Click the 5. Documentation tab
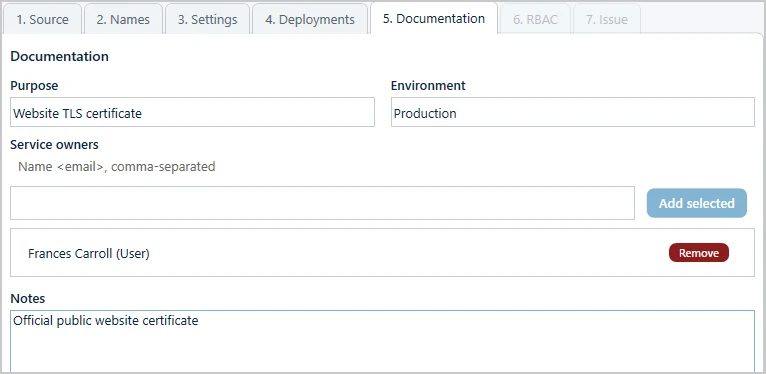This screenshot has width=766, height=374. point(434,19)
